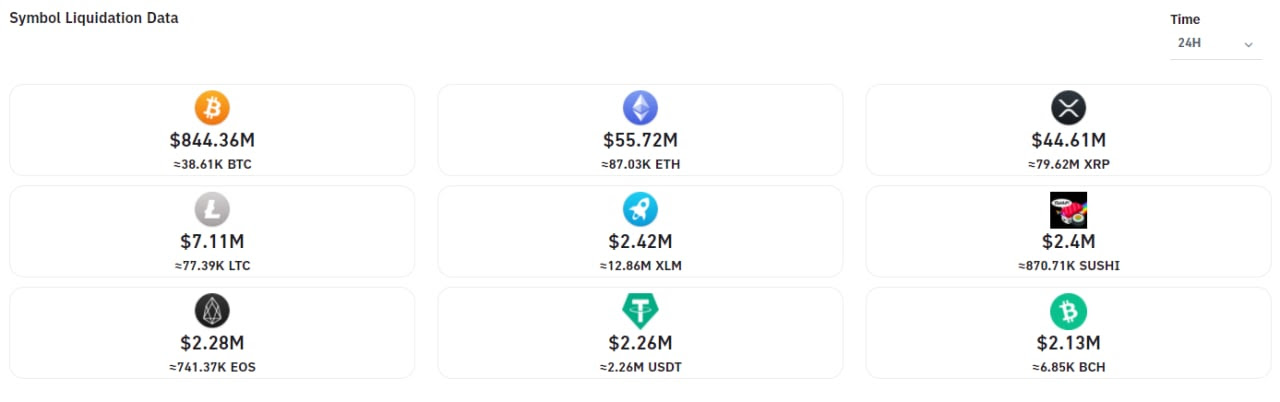
Task: Click the ≈2.26M USDT quantity text
Action: [x=640, y=367]
